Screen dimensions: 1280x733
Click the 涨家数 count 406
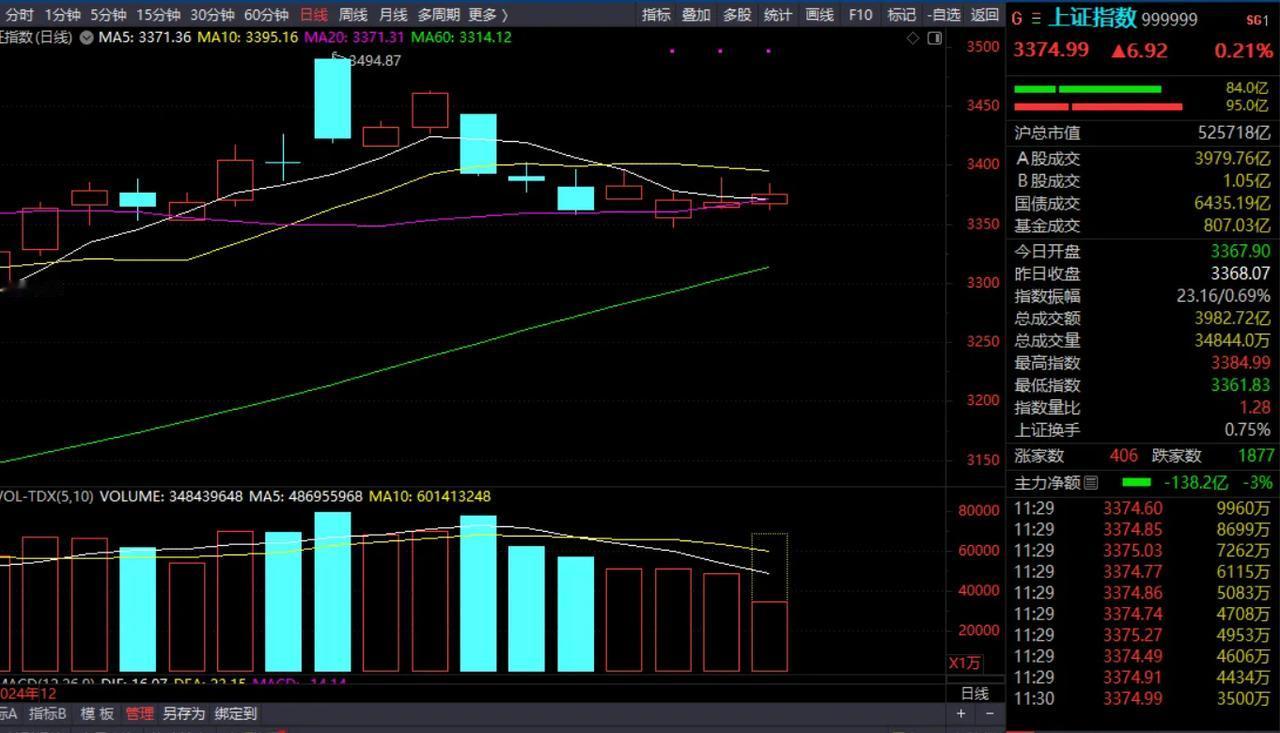(x=1123, y=455)
